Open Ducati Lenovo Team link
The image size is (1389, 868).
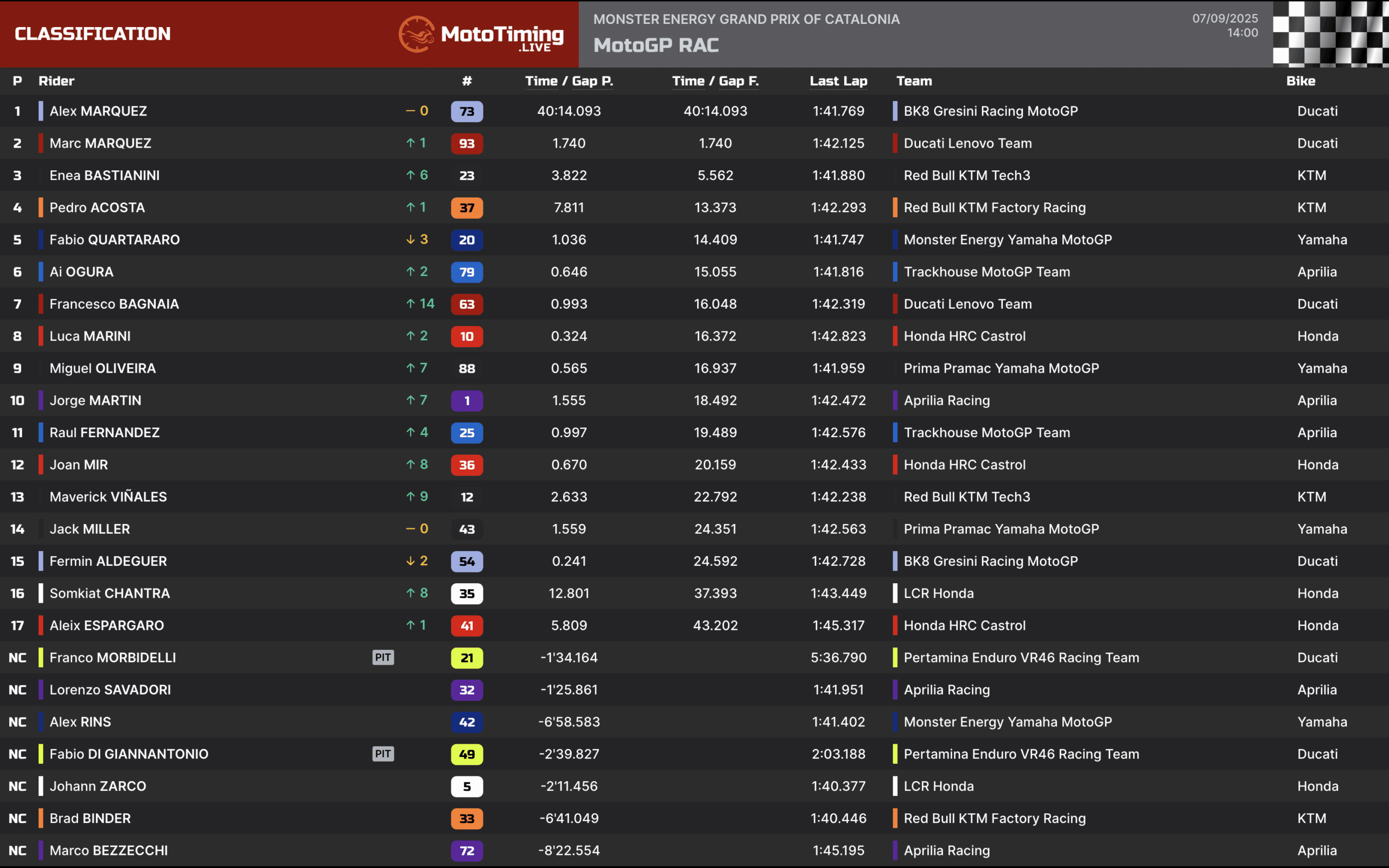point(967,144)
